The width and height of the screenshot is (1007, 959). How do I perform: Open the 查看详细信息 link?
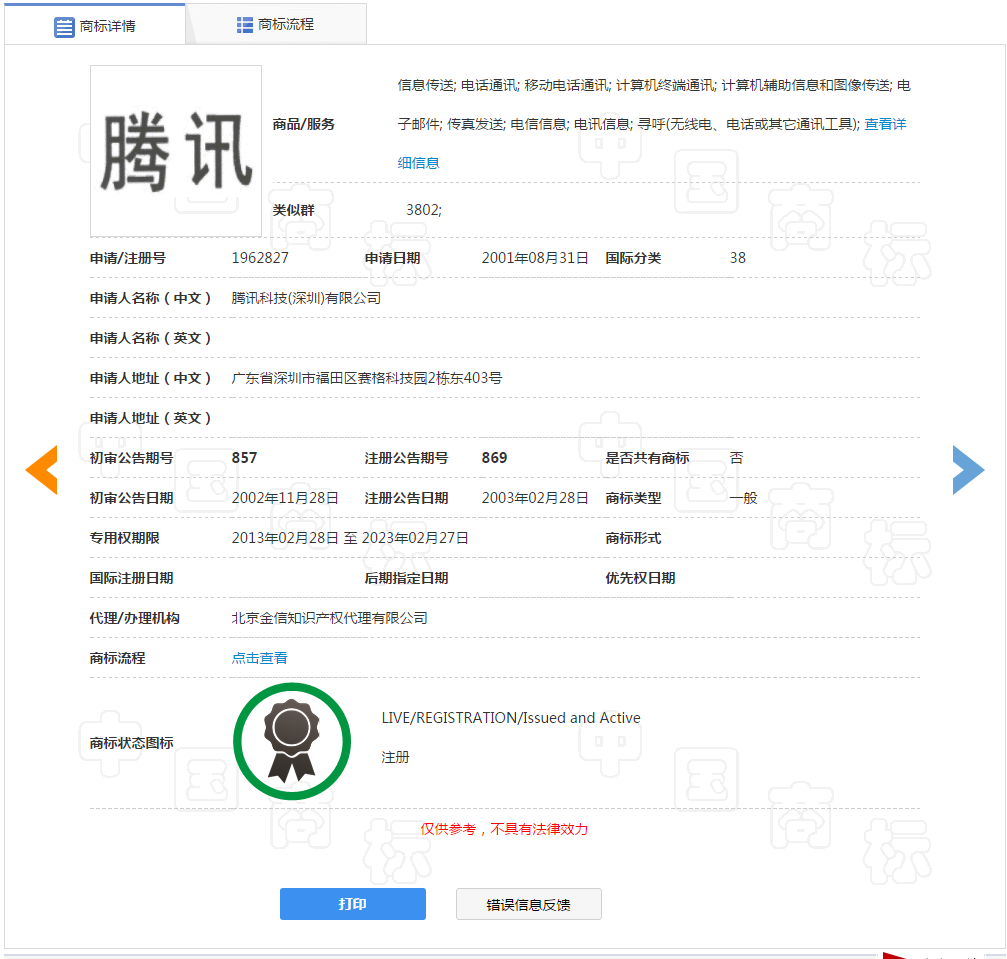click(885, 124)
